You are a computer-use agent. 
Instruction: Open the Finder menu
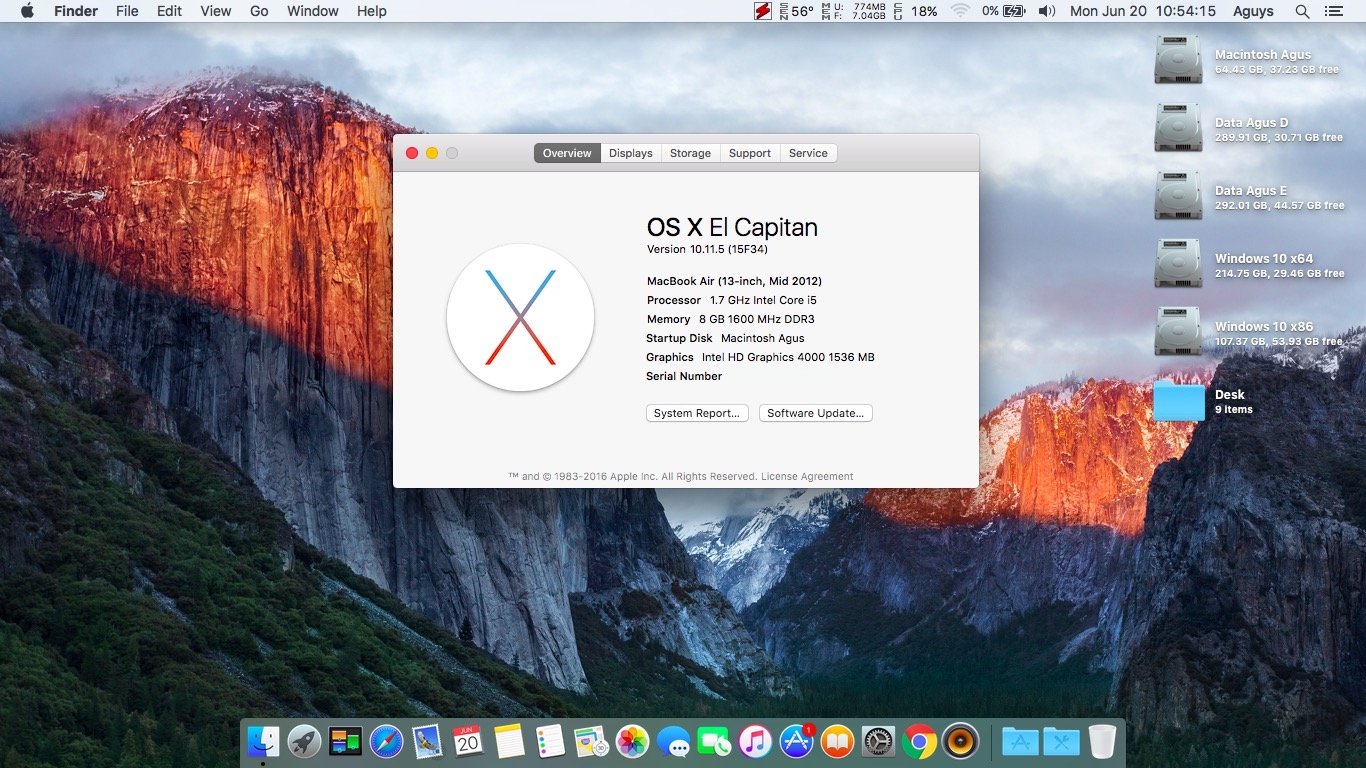tap(75, 11)
